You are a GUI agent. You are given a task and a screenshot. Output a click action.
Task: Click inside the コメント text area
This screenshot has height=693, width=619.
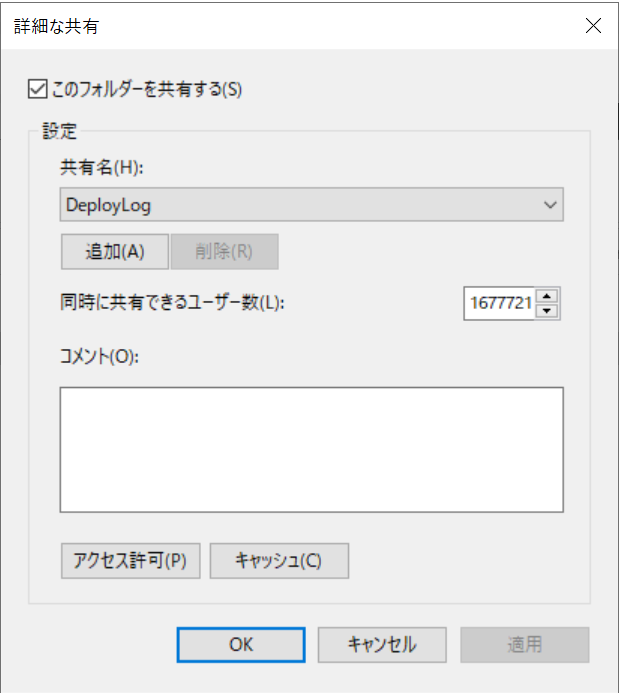311,449
